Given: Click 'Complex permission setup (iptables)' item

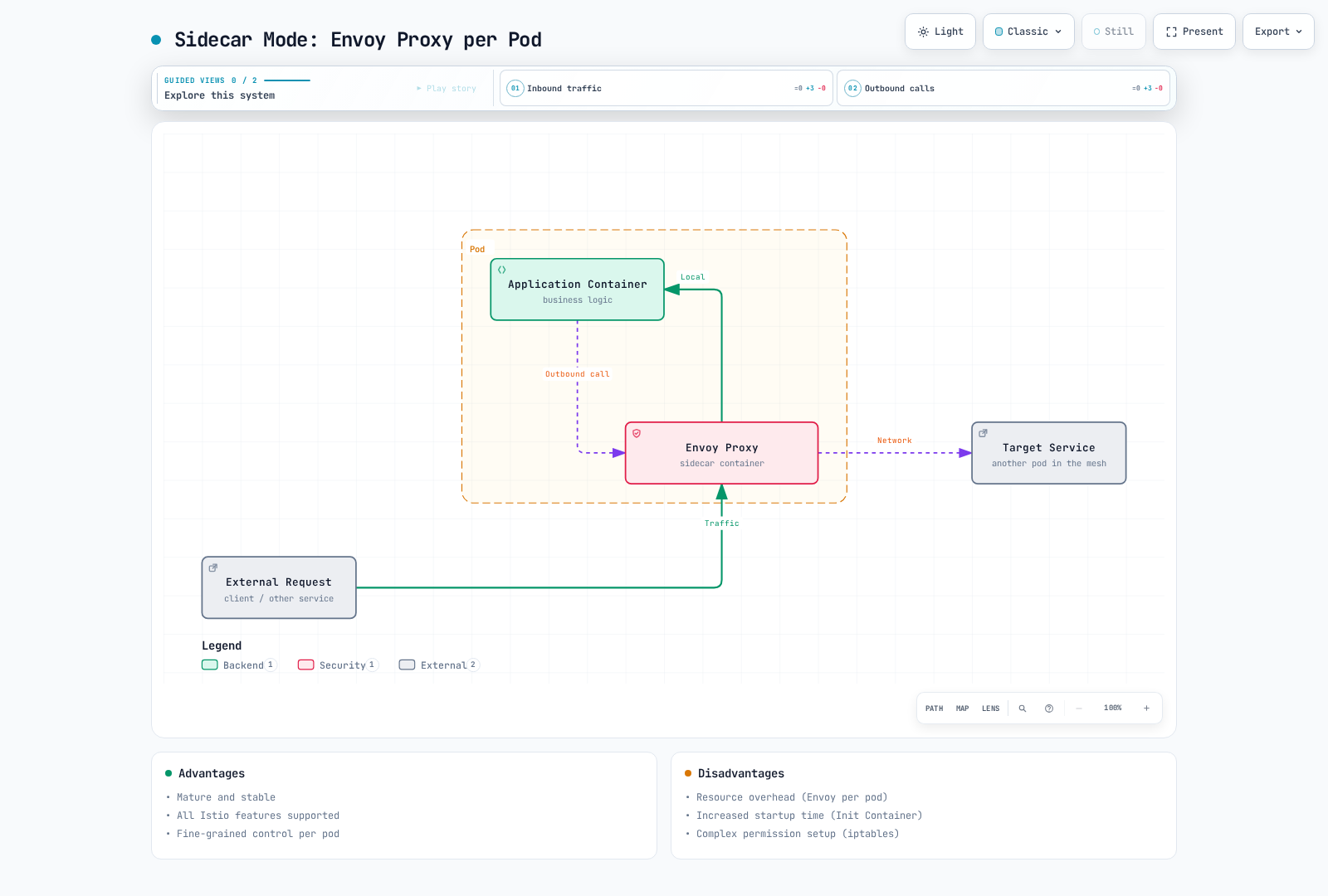Looking at the screenshot, I should [798, 834].
